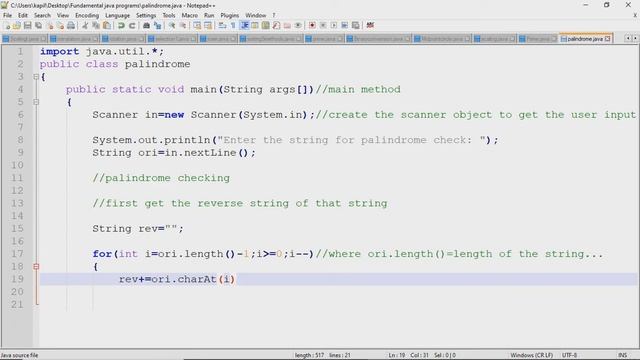The height and width of the screenshot is (360, 640).
Task: Click the Zoom In toolbar icon
Action: [172, 25]
